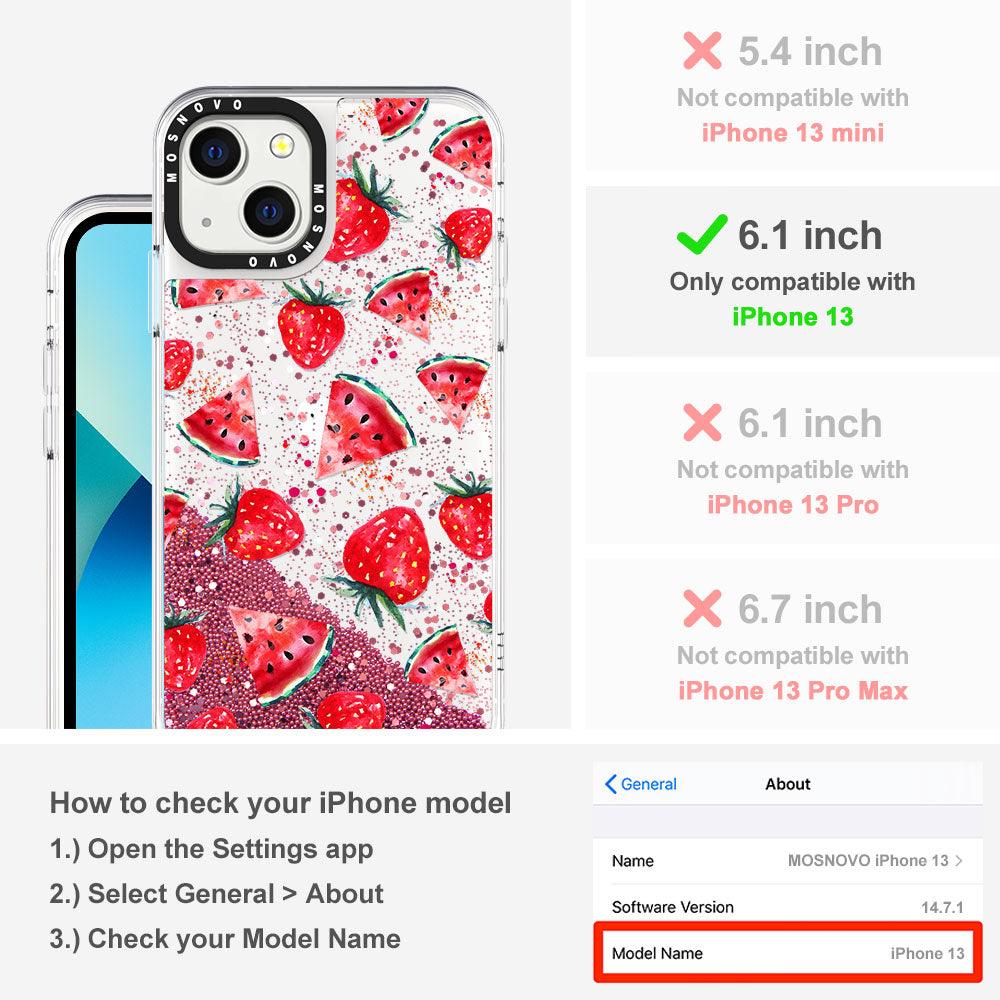Click the red X next to 6.7 inch
1000x1000 pixels.
coord(702,608)
